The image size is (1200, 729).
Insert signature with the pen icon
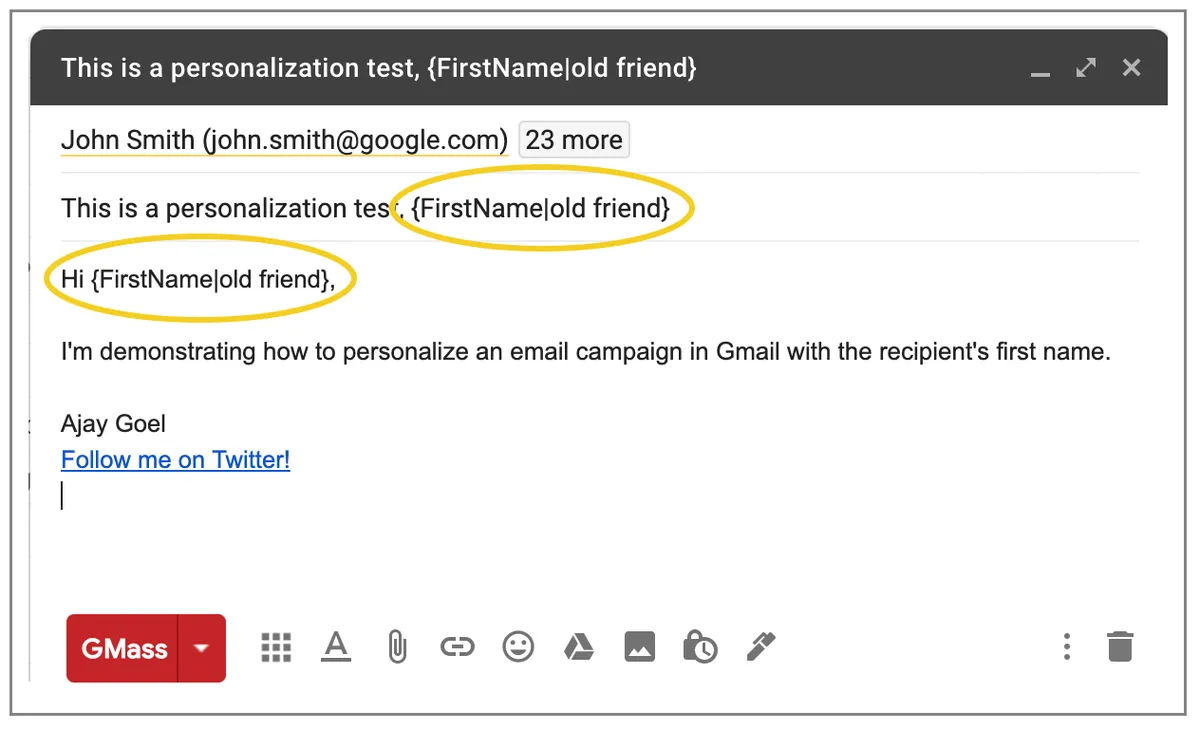(760, 648)
